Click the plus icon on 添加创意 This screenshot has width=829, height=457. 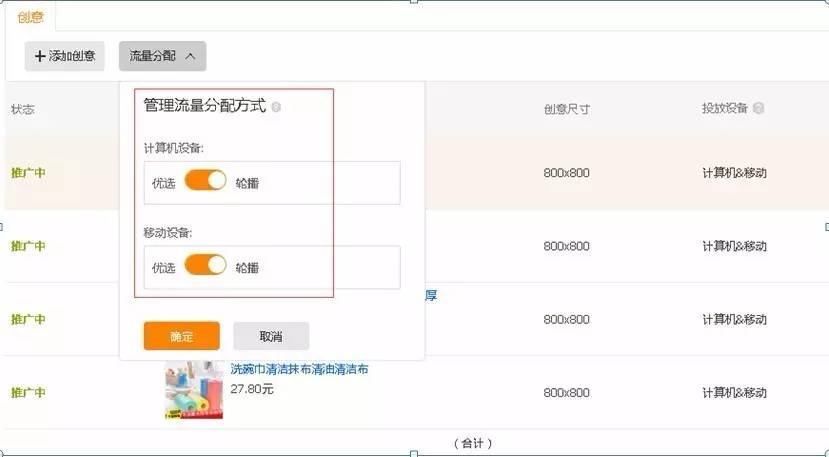40,56
